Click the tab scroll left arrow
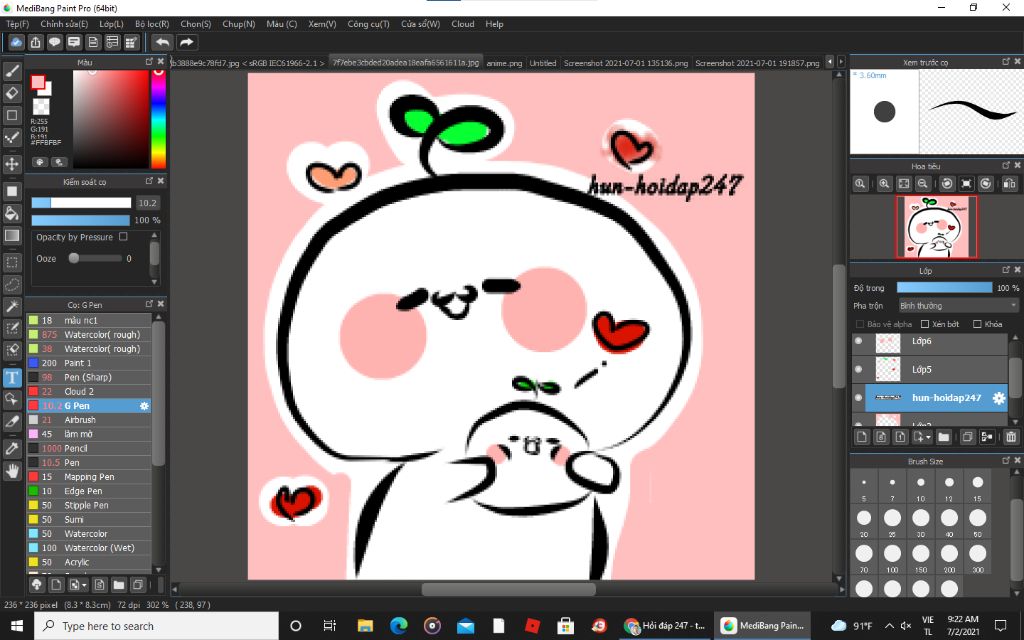Image resolution: width=1024 pixels, height=640 pixels. pos(830,62)
